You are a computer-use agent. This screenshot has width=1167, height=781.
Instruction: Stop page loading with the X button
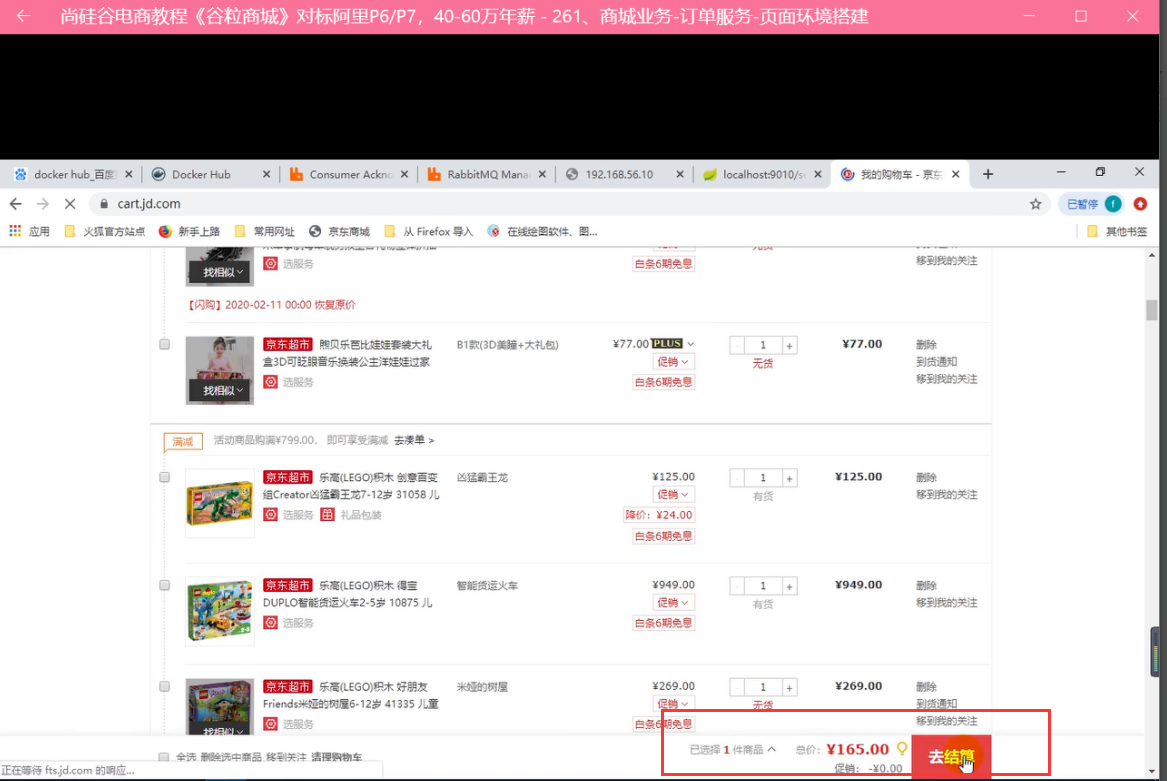[x=70, y=203]
